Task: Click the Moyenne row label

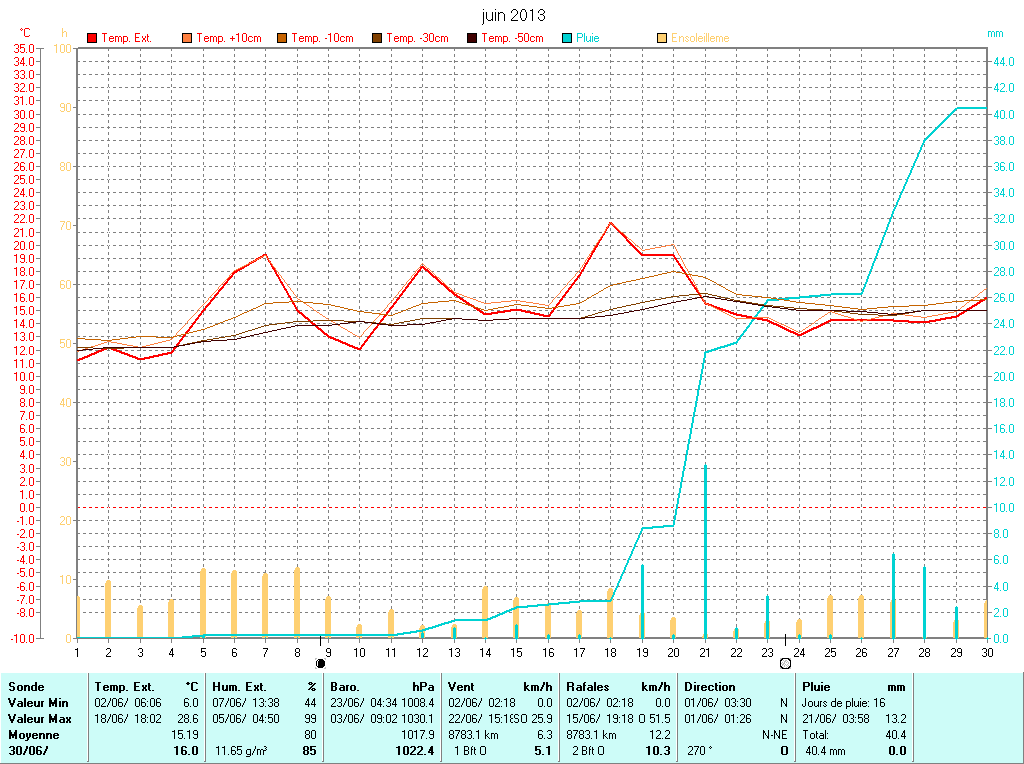Action: click(33, 734)
